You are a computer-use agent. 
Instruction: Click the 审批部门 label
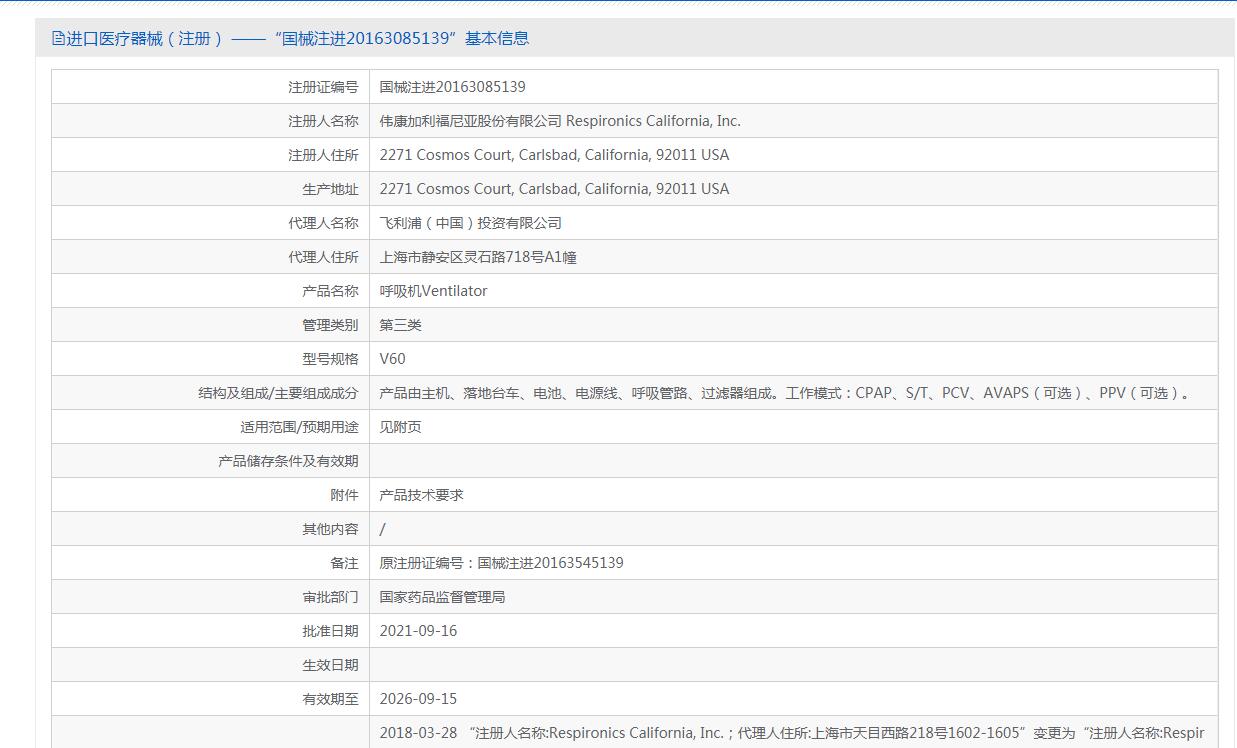(330, 597)
